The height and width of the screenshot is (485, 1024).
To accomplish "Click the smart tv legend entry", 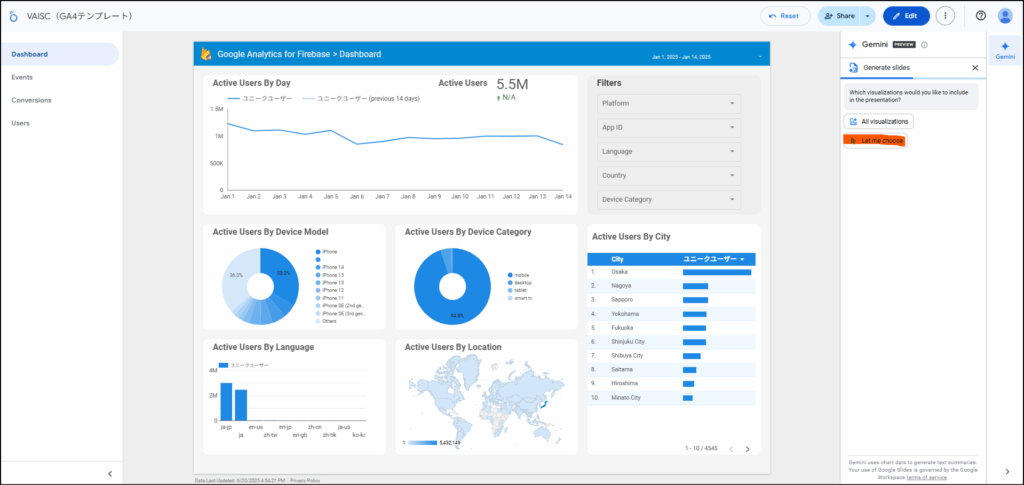I will 520,298.
